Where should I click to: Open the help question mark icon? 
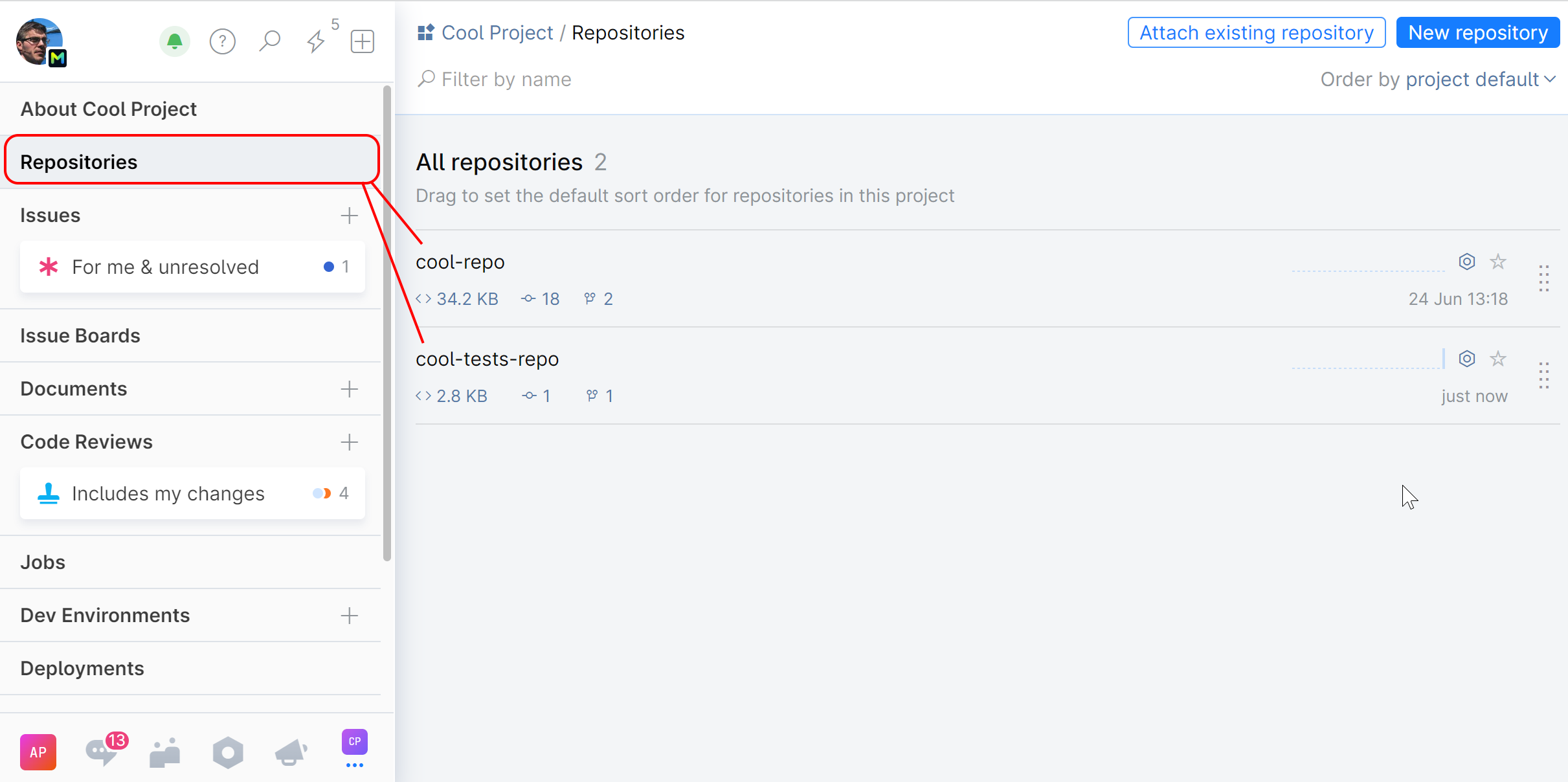[222, 42]
